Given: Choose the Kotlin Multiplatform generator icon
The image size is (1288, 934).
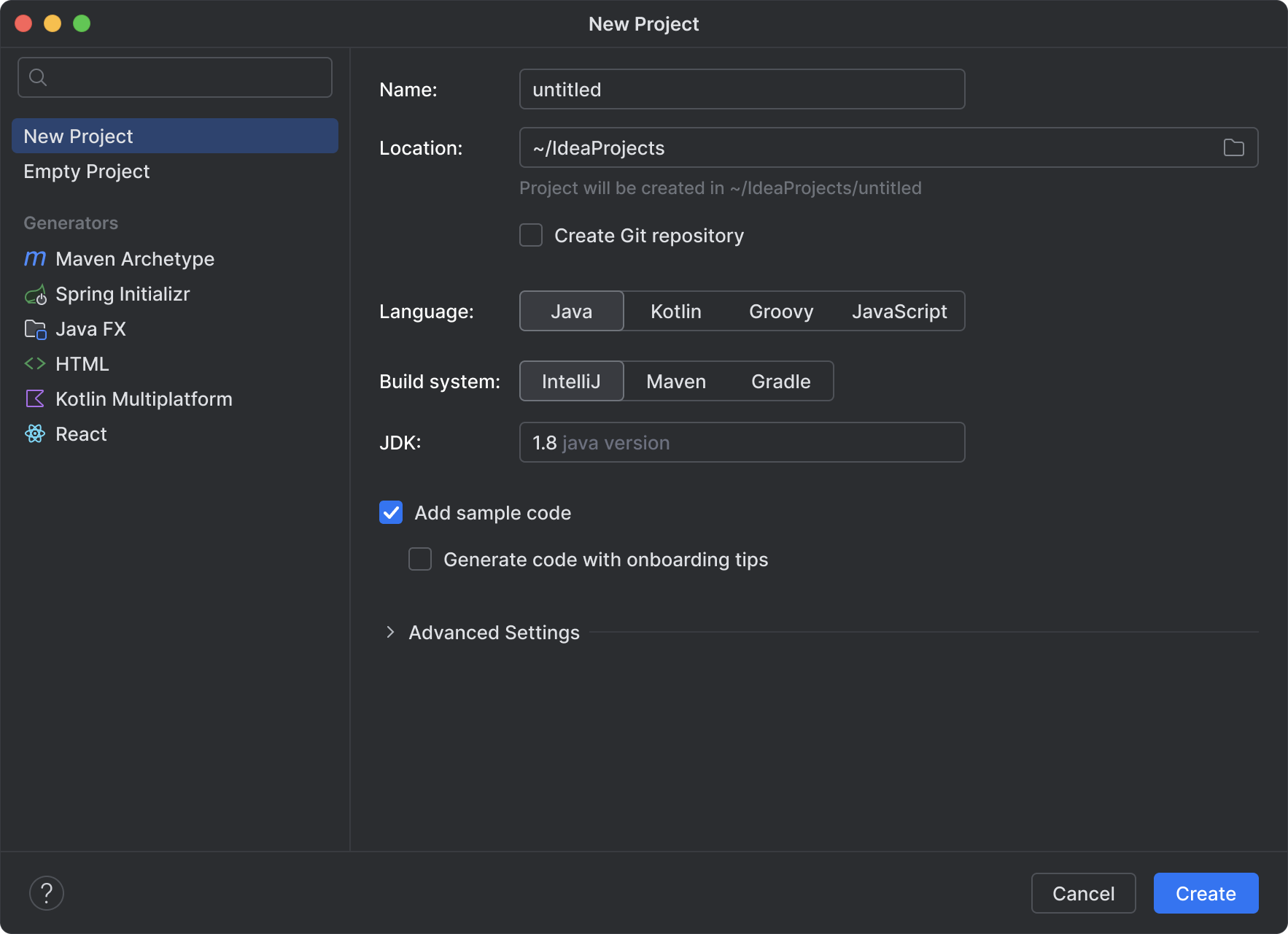Looking at the screenshot, I should 35,398.
